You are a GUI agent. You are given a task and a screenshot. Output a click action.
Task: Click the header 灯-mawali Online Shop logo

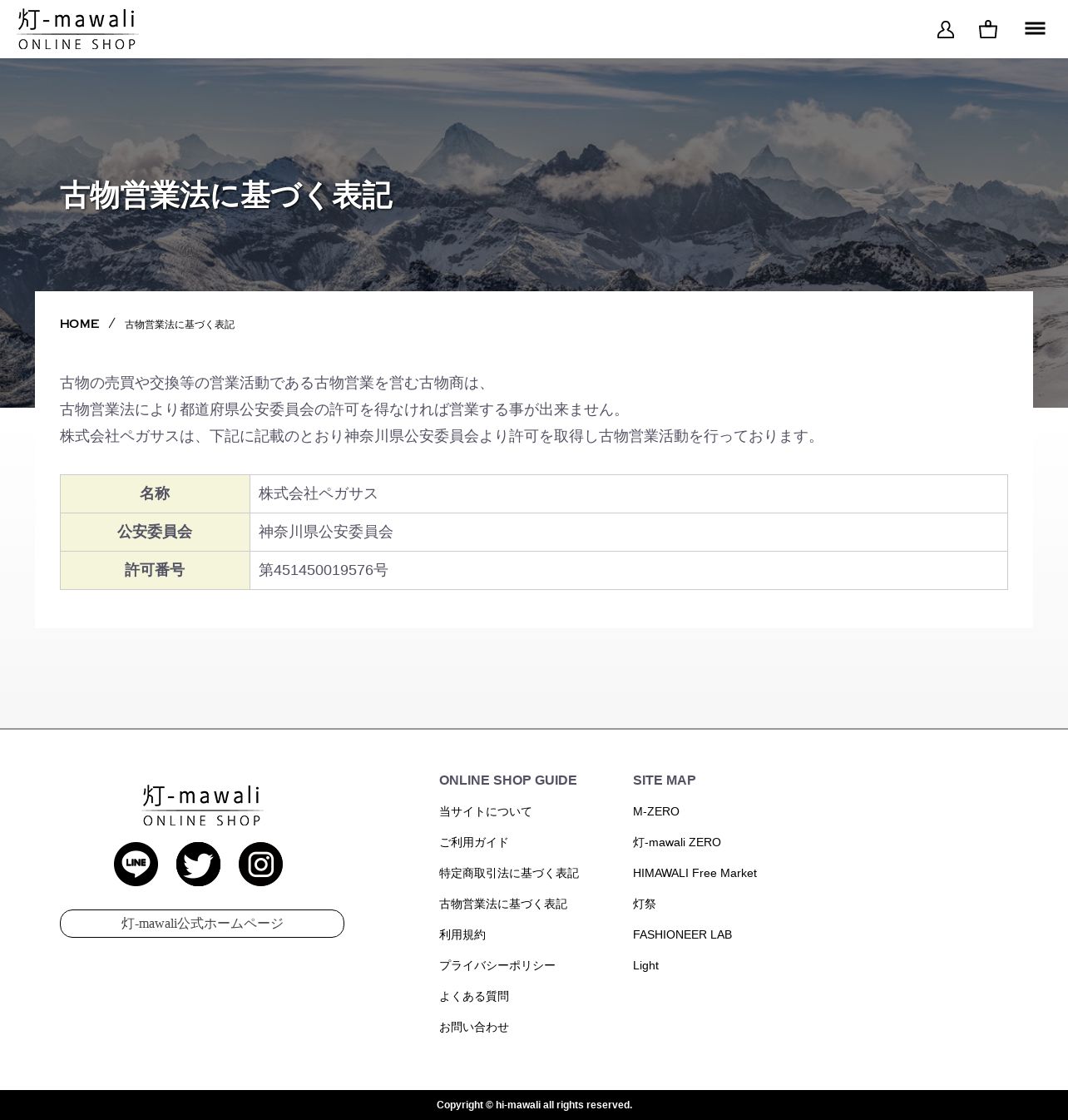77,30
